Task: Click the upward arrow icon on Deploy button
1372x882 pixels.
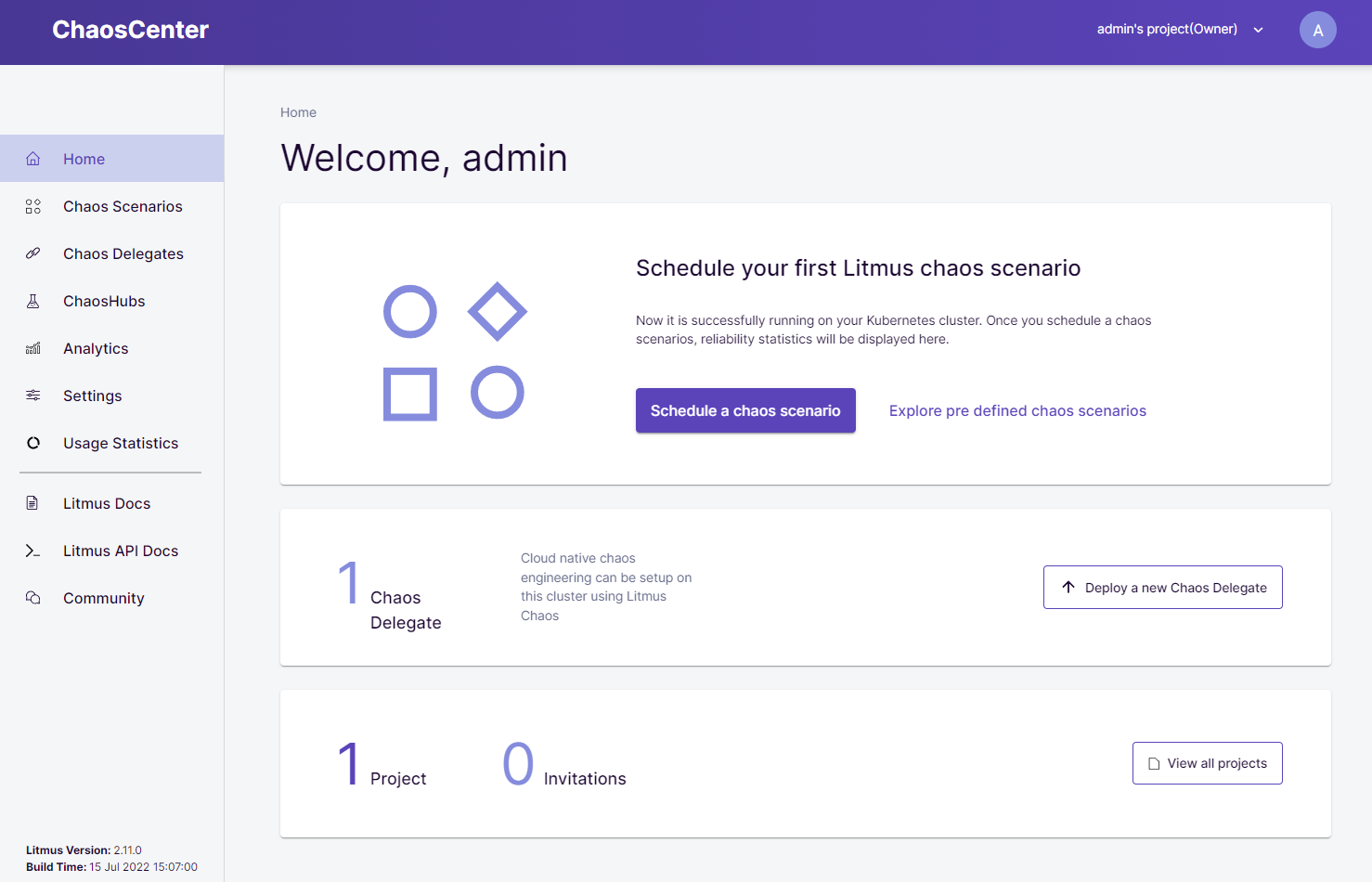Action: (1068, 587)
